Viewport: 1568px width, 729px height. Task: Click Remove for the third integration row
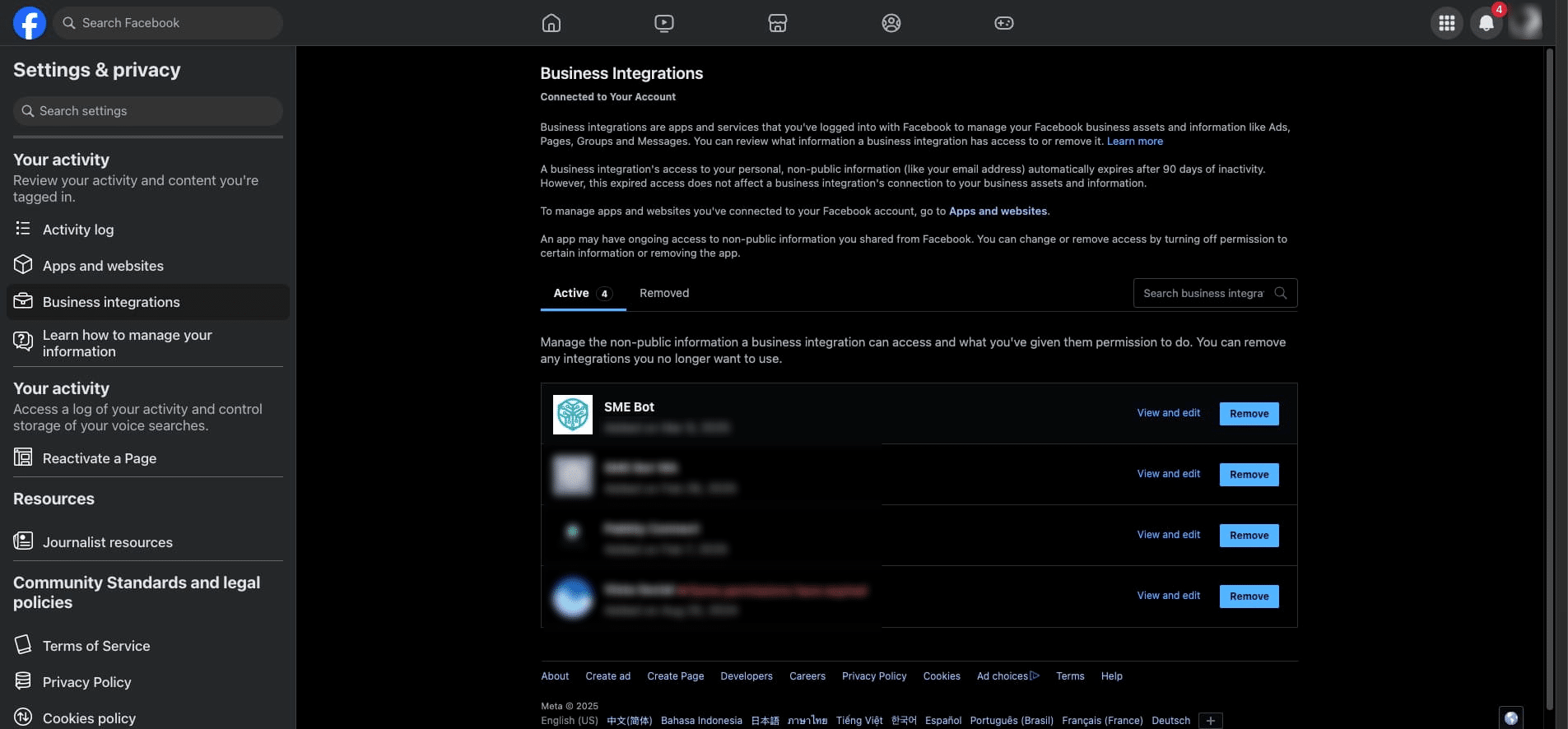pos(1249,536)
